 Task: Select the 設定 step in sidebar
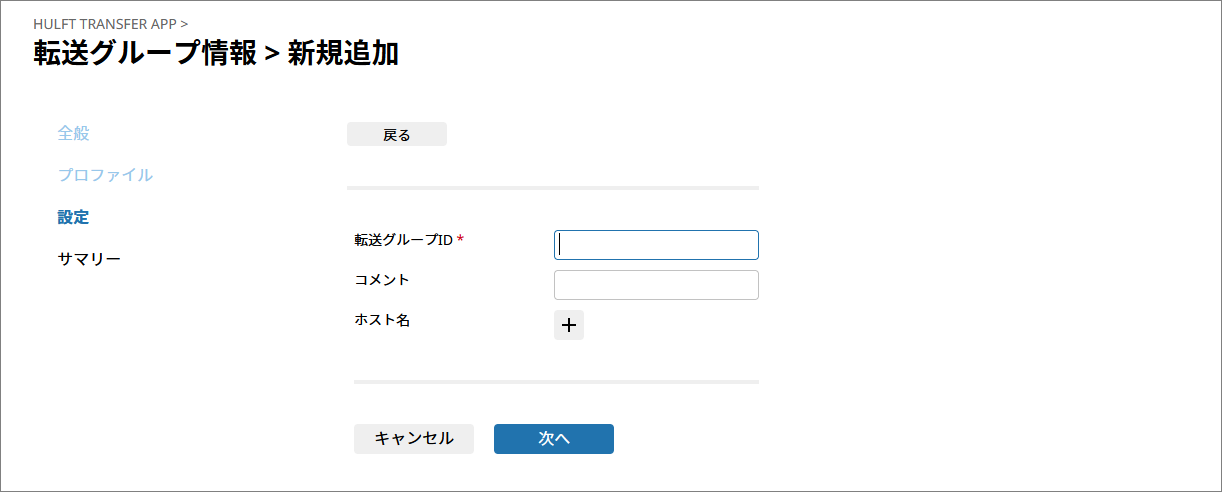tap(73, 217)
